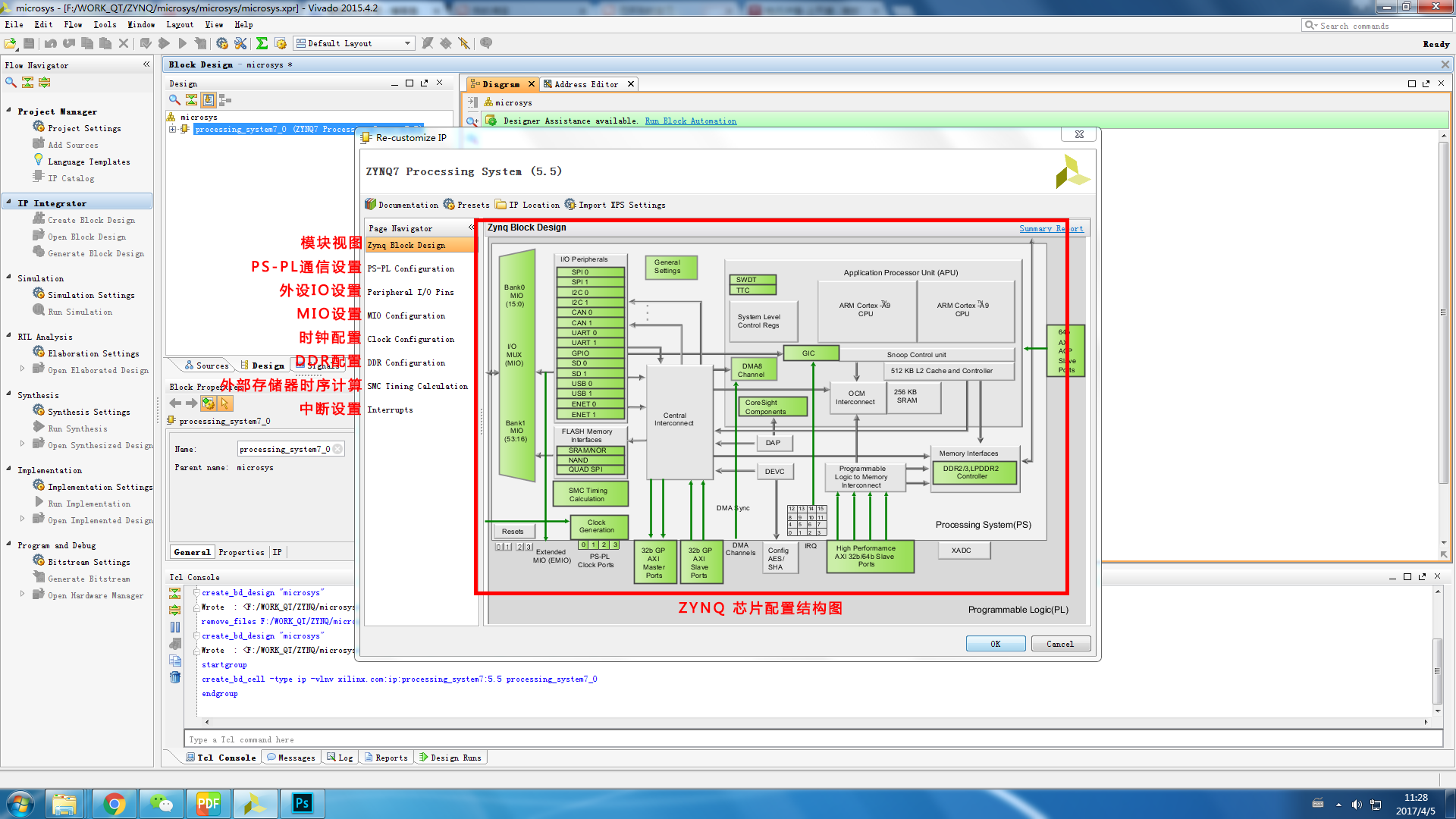Open Photoshop from the taskbar
Image resolution: width=1456 pixels, height=819 pixels.
click(303, 803)
